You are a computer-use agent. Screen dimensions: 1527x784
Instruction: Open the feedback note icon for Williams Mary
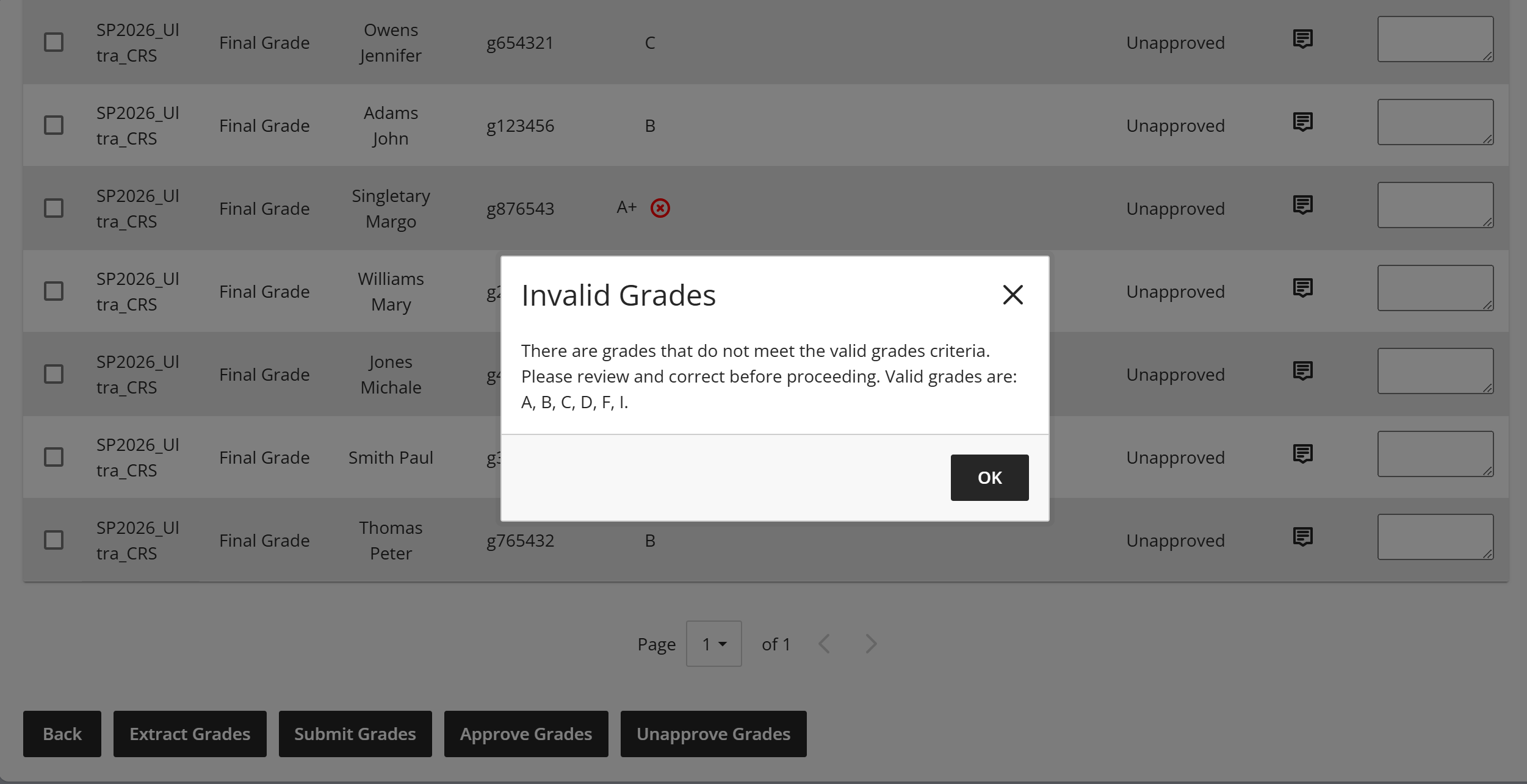pyautogui.click(x=1303, y=288)
